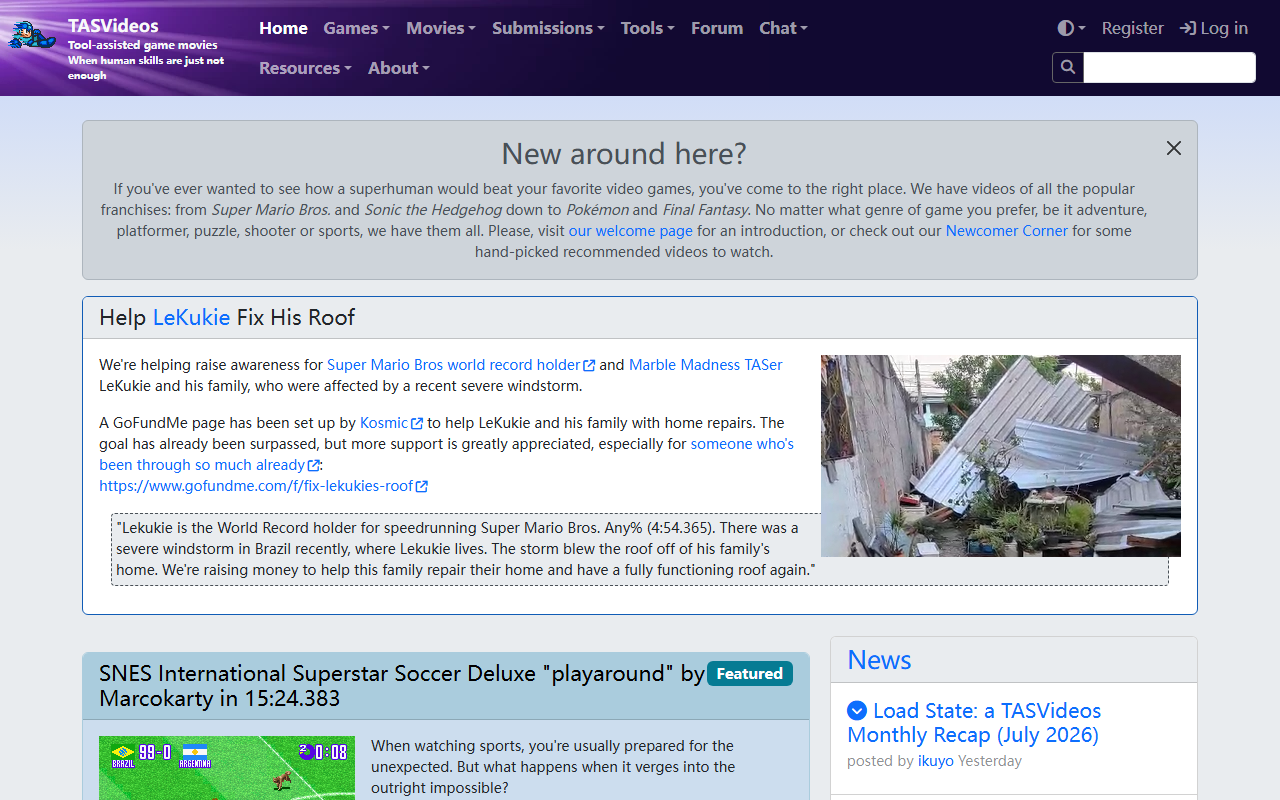
Task: Click the Load State news chevron icon
Action: tap(857, 711)
